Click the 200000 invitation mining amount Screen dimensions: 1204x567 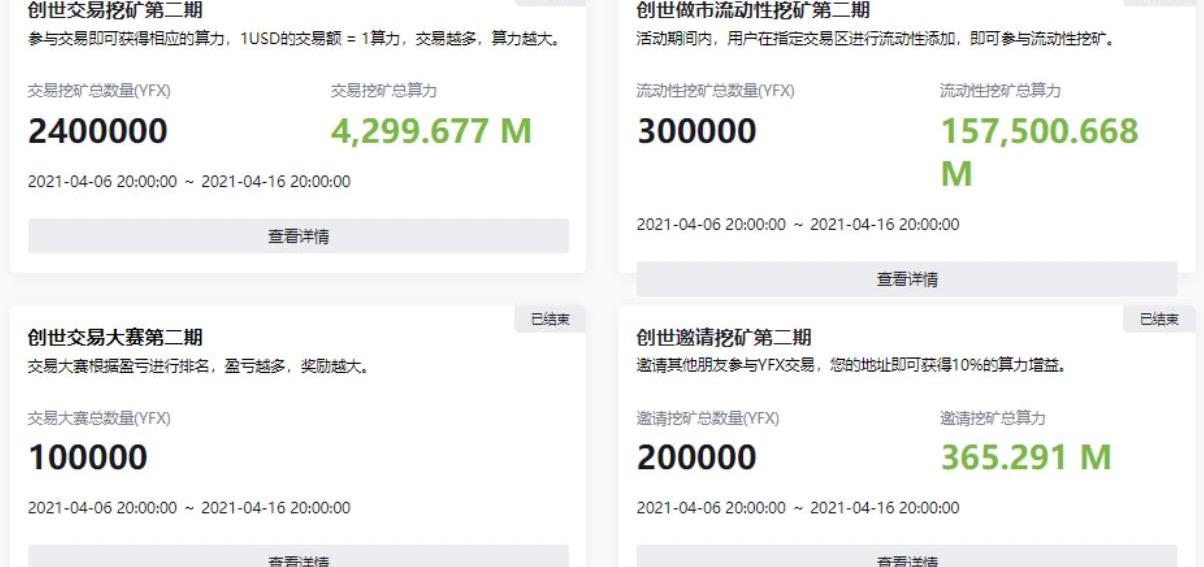[x=697, y=458]
